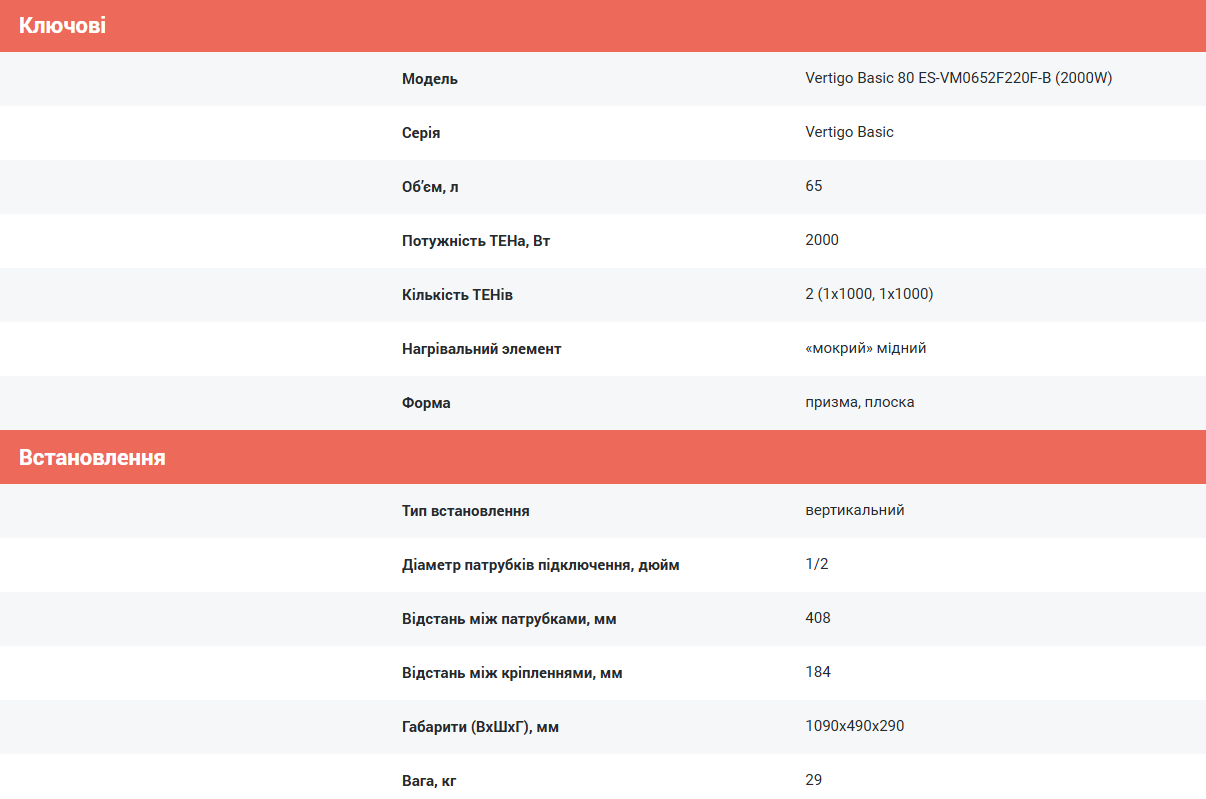This screenshot has width=1206, height=799.
Task: Select the model value 'Vertigo Basic 80 ES-VM0652F220F-B (2000W)'
Action: coord(959,78)
